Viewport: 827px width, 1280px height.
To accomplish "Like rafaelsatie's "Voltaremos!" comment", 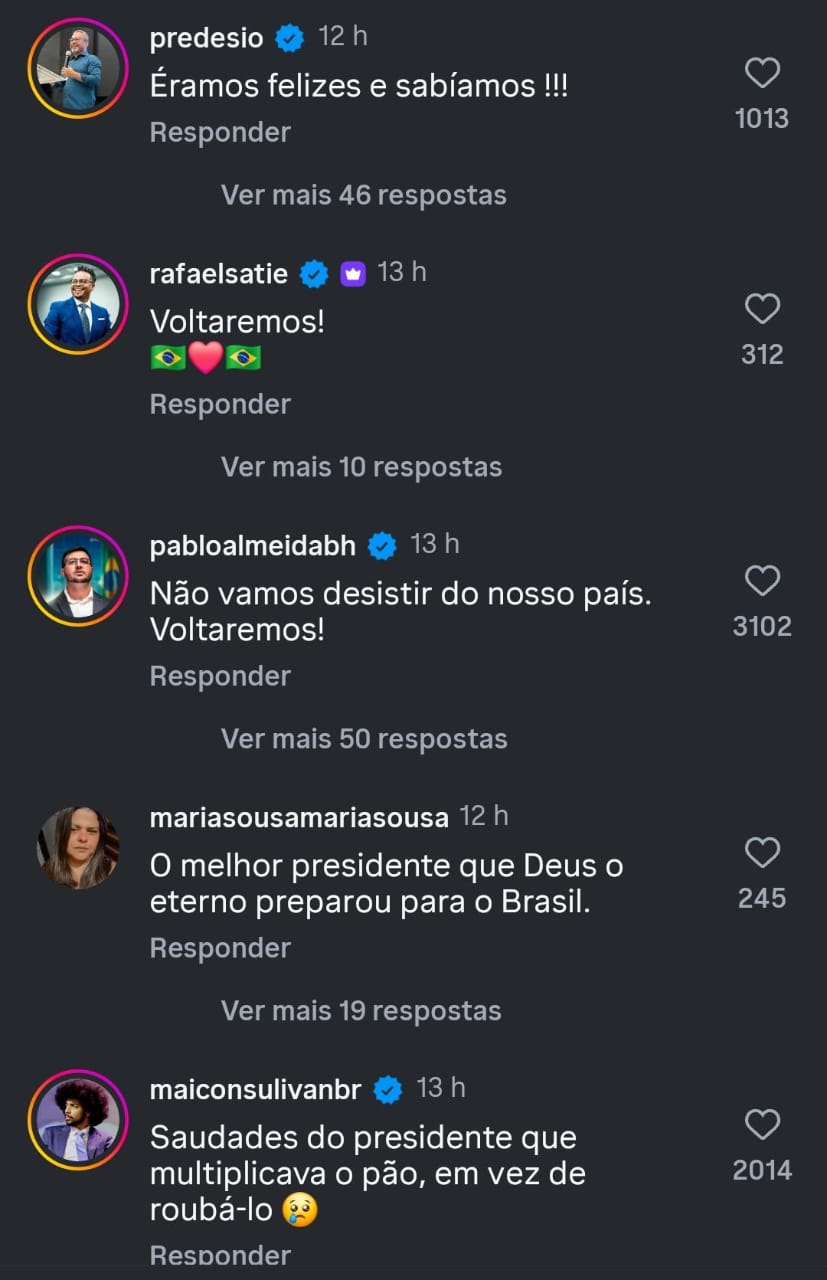I will [x=762, y=309].
